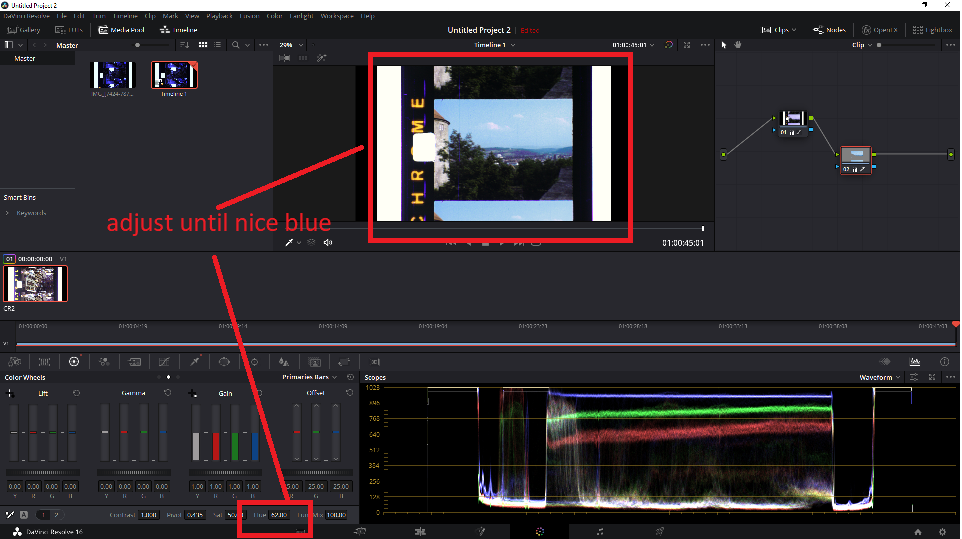Screen dimensions: 962x539
Task: Click the Hue value input field
Action: (x=279, y=515)
